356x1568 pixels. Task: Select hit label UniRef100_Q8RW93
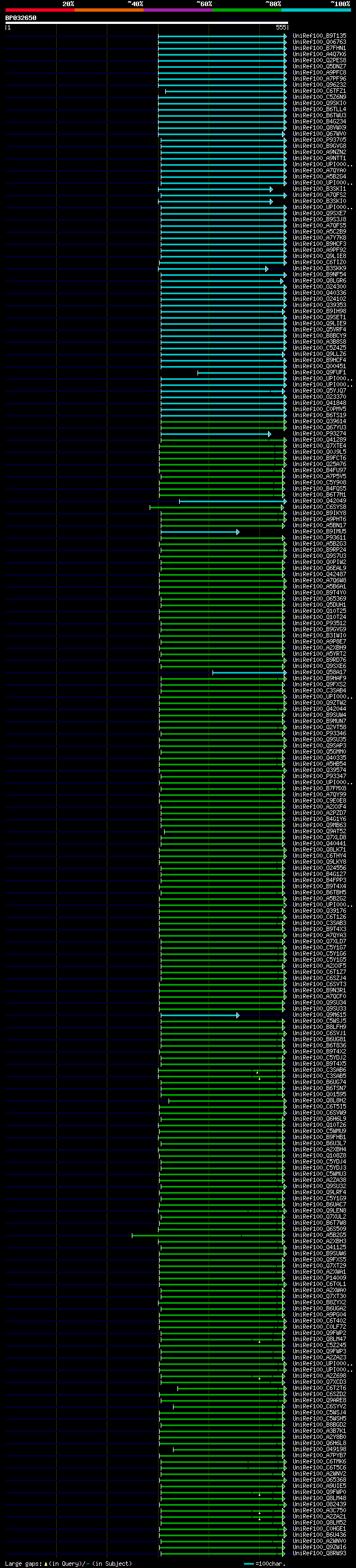(x=319, y=1554)
